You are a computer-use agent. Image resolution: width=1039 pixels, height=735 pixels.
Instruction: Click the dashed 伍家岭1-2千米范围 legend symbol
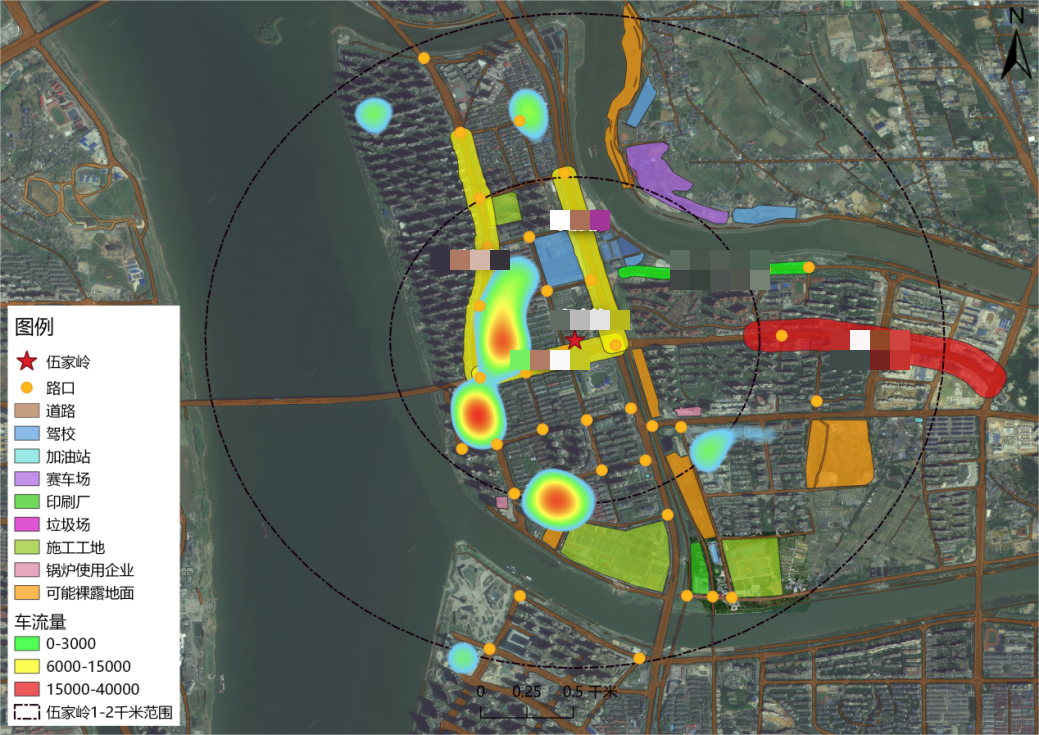tap(27, 713)
